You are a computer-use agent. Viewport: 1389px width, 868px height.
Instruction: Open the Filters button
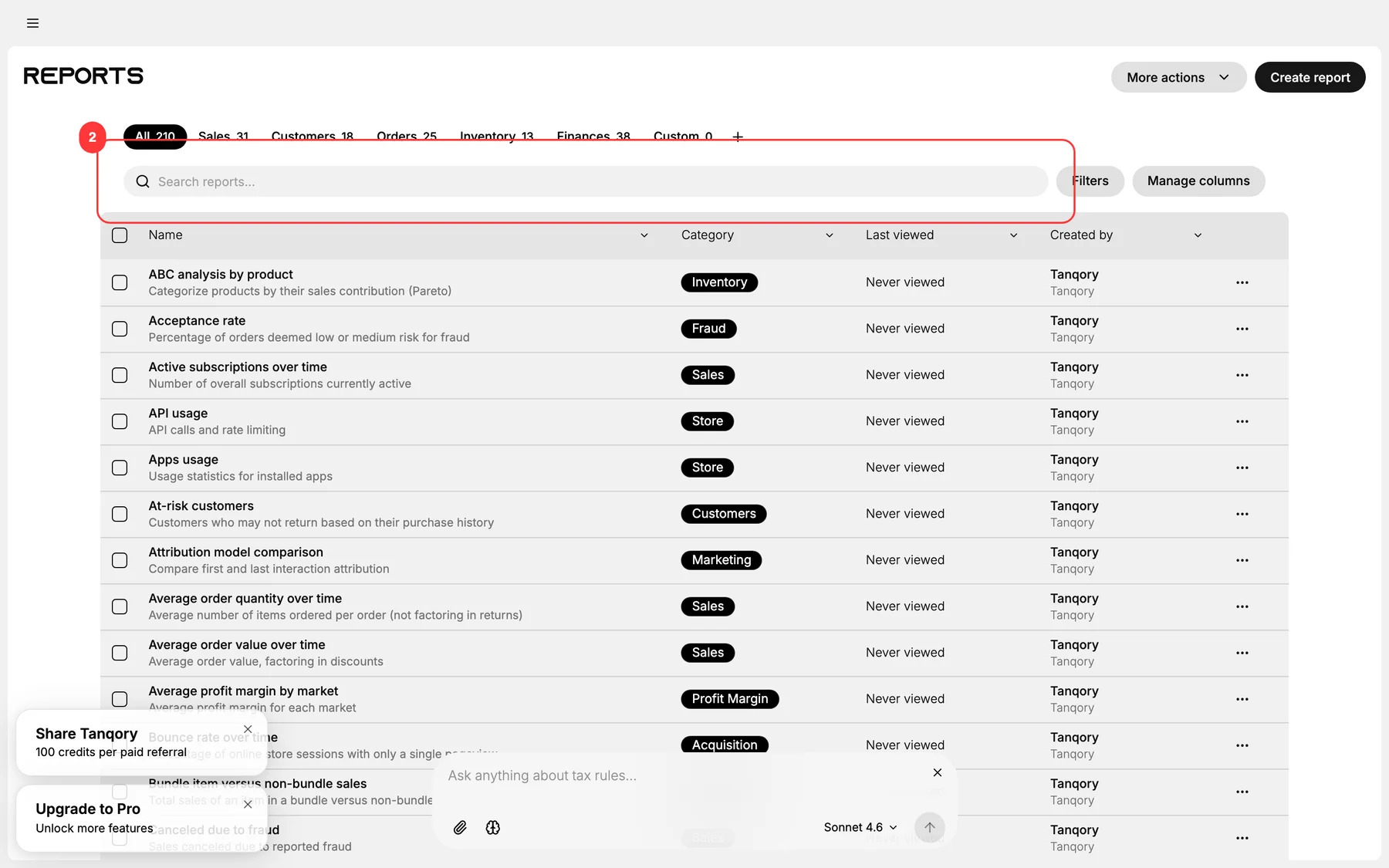[1090, 181]
